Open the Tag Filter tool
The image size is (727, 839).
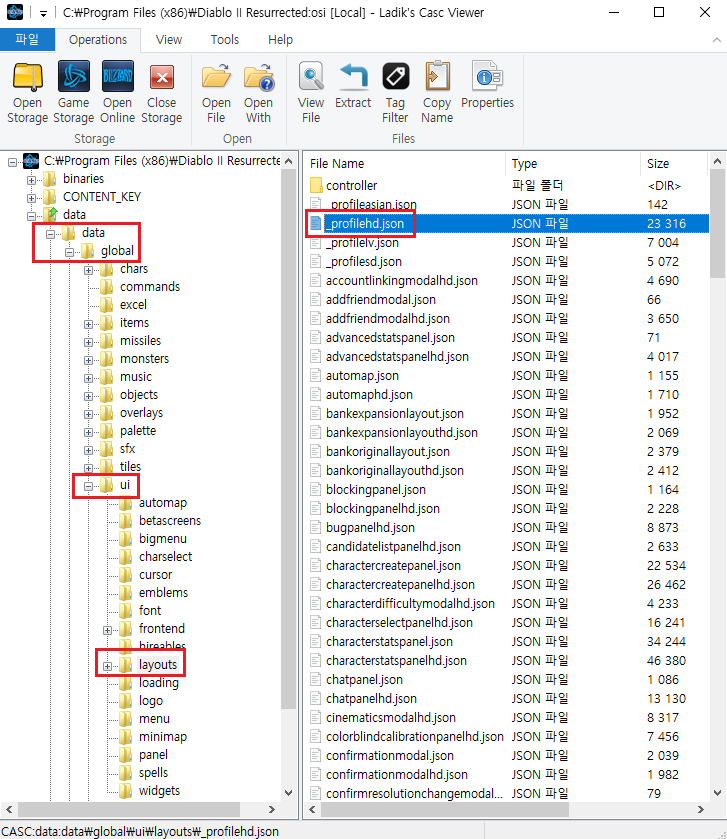tap(395, 77)
